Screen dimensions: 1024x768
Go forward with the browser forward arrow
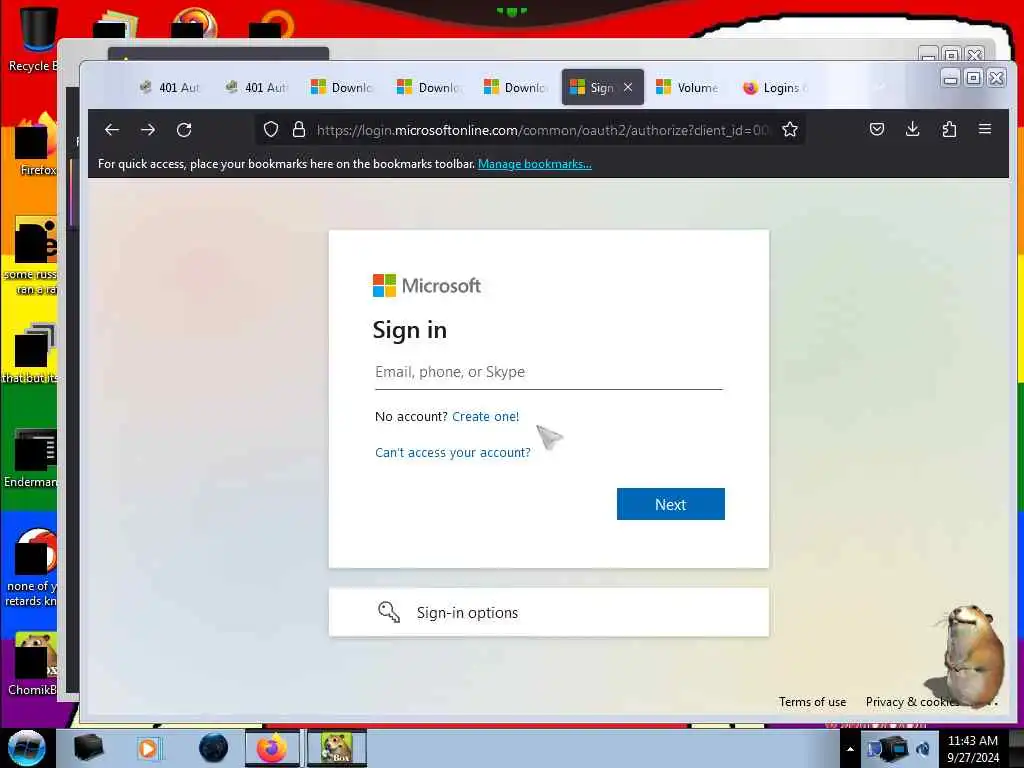pos(148,130)
